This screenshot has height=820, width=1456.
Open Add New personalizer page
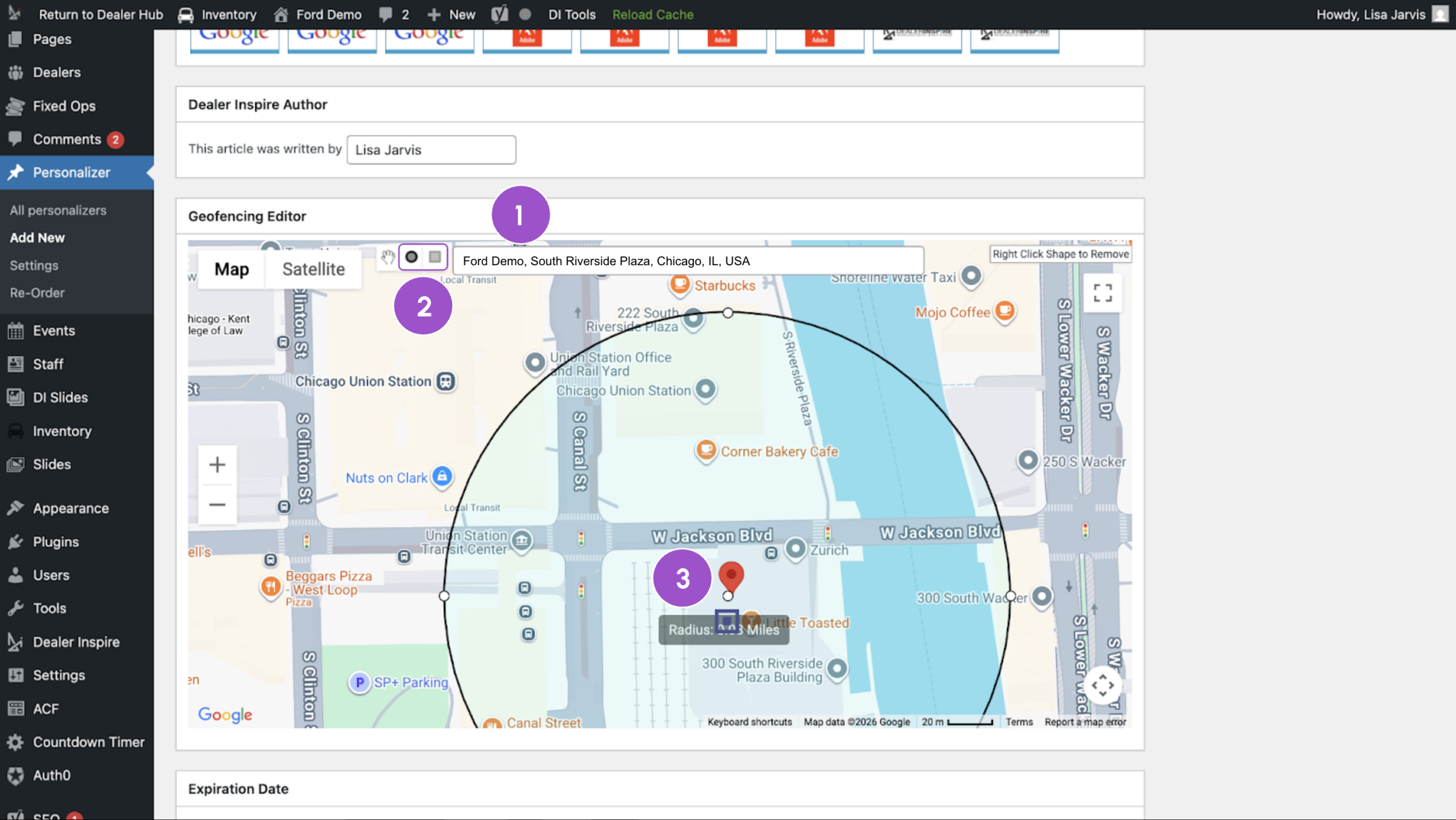[37, 238]
